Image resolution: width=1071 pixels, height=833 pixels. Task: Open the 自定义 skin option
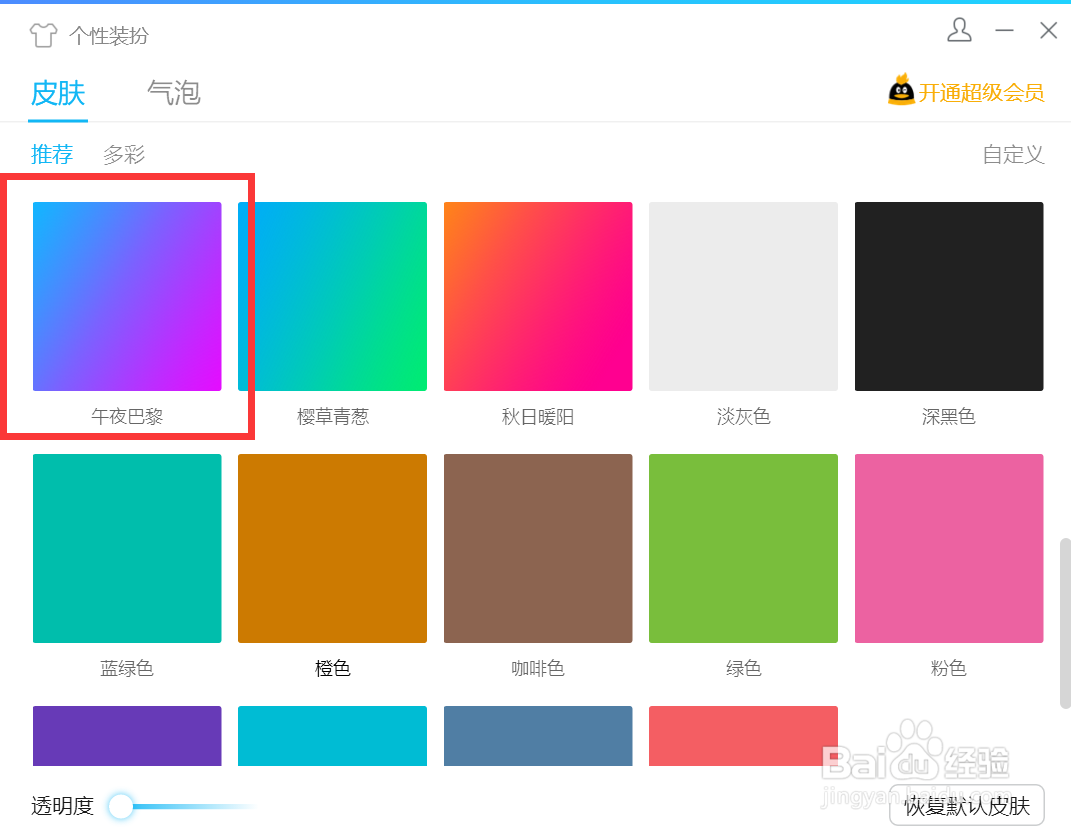1014,154
